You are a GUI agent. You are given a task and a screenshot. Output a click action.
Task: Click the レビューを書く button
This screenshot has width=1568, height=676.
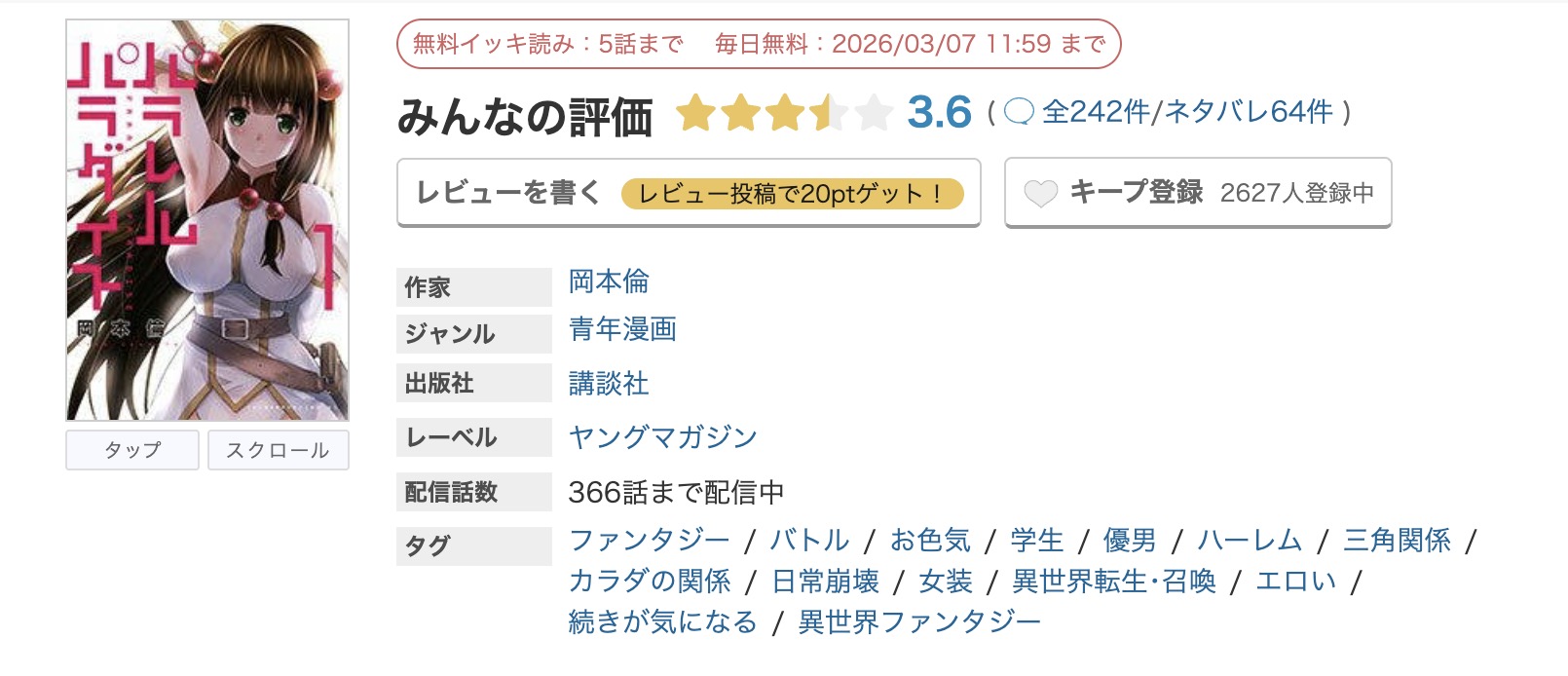click(508, 194)
